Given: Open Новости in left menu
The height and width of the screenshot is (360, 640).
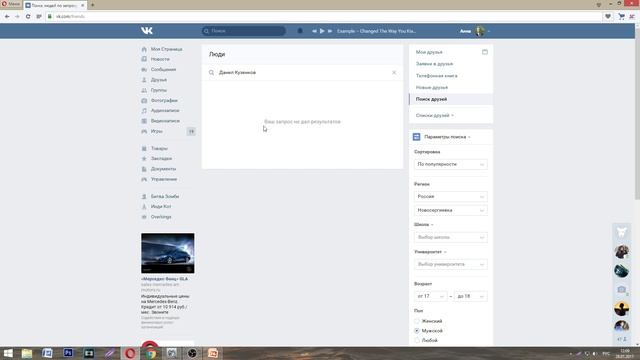Looking at the screenshot, I should click(x=160, y=59).
